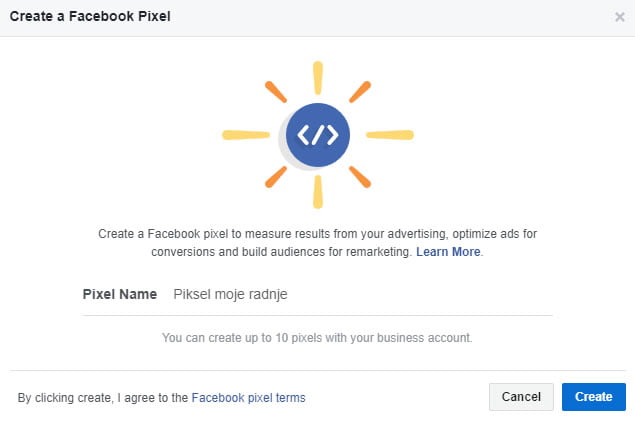
Task: Close the Create a Facebook Pixel dialog
Action: point(620,17)
